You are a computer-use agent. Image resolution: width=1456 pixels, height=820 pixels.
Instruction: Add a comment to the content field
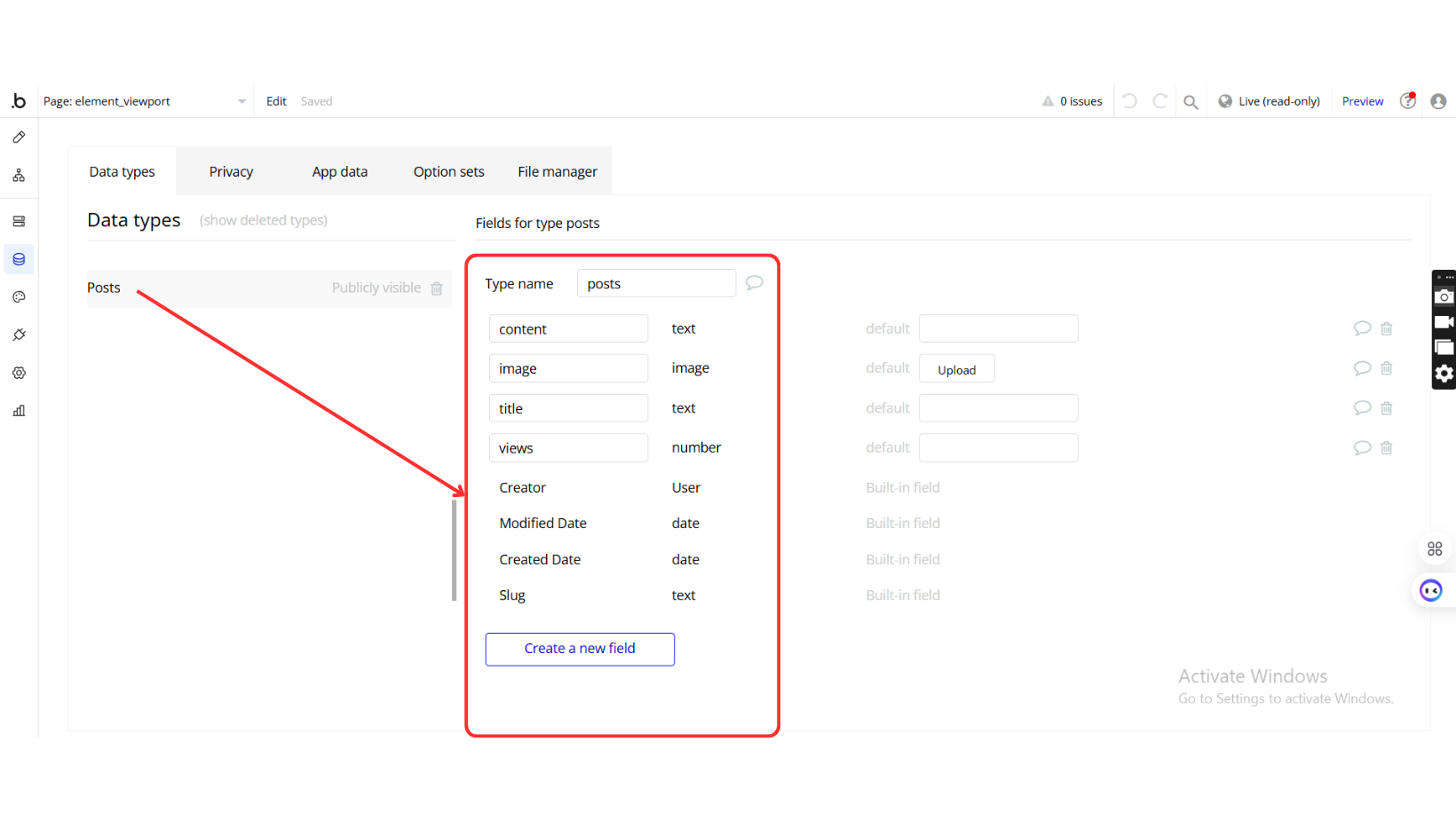point(1362,328)
